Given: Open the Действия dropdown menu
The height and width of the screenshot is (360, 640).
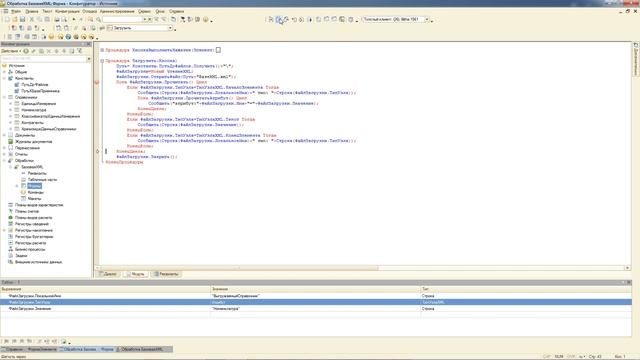Looking at the screenshot, I should tap(11, 51).
